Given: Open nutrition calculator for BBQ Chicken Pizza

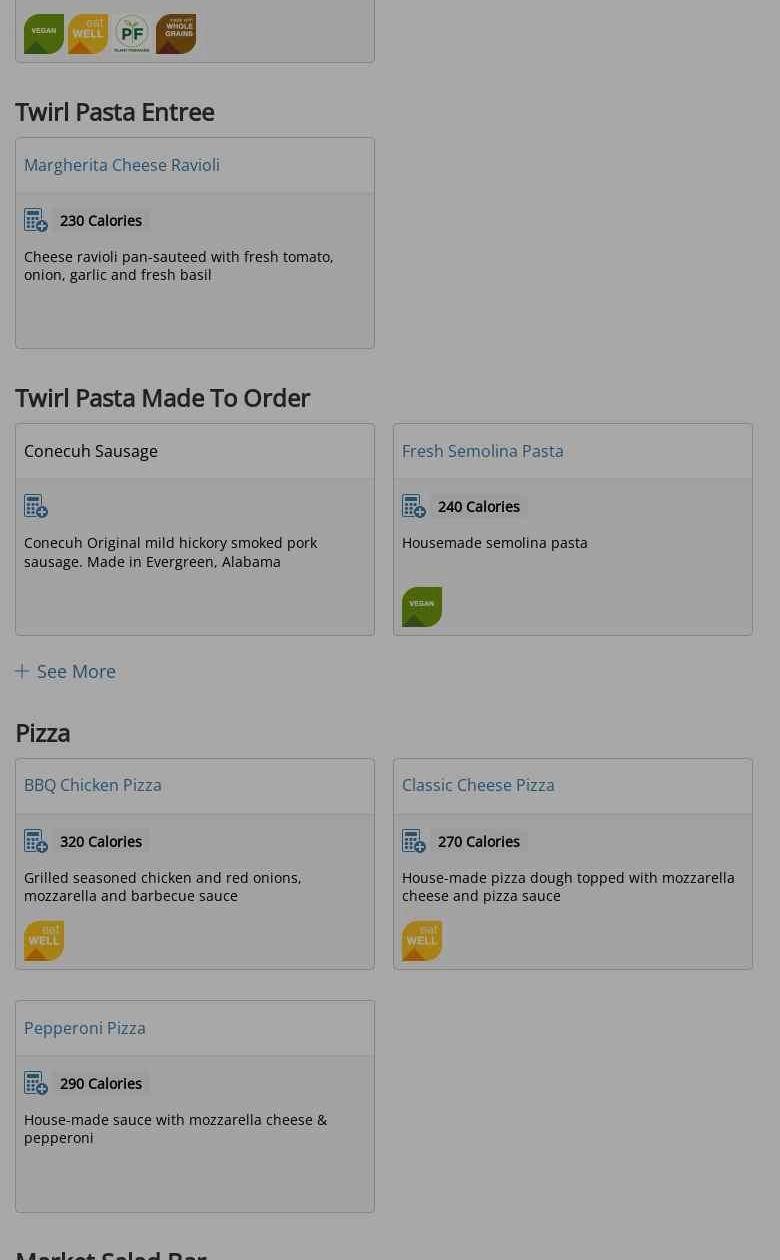Looking at the screenshot, I should click(36, 842).
